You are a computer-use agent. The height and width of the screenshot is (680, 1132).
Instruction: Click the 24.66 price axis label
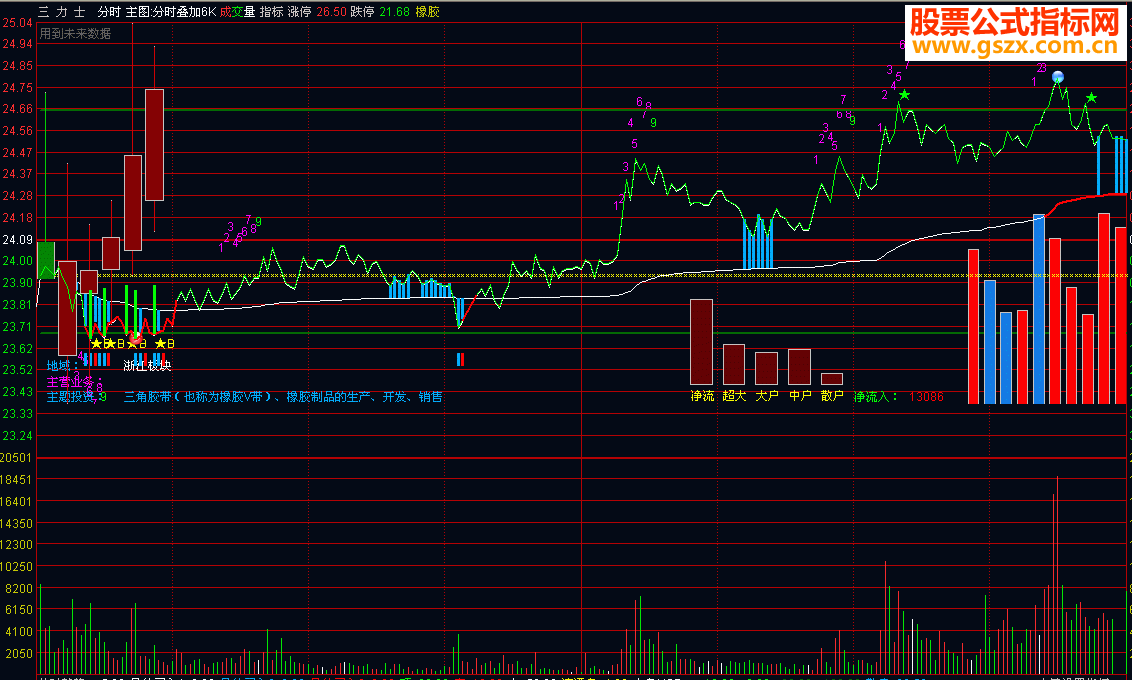point(17,108)
